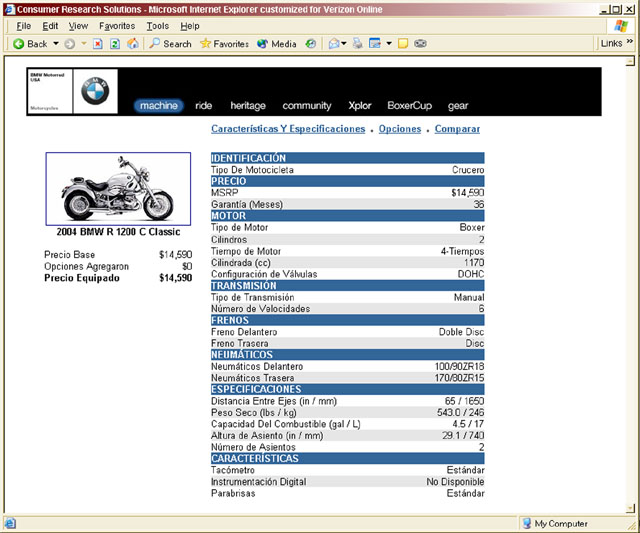Open the Opciones link
Screen dimensions: 640x533
click(x=400, y=129)
